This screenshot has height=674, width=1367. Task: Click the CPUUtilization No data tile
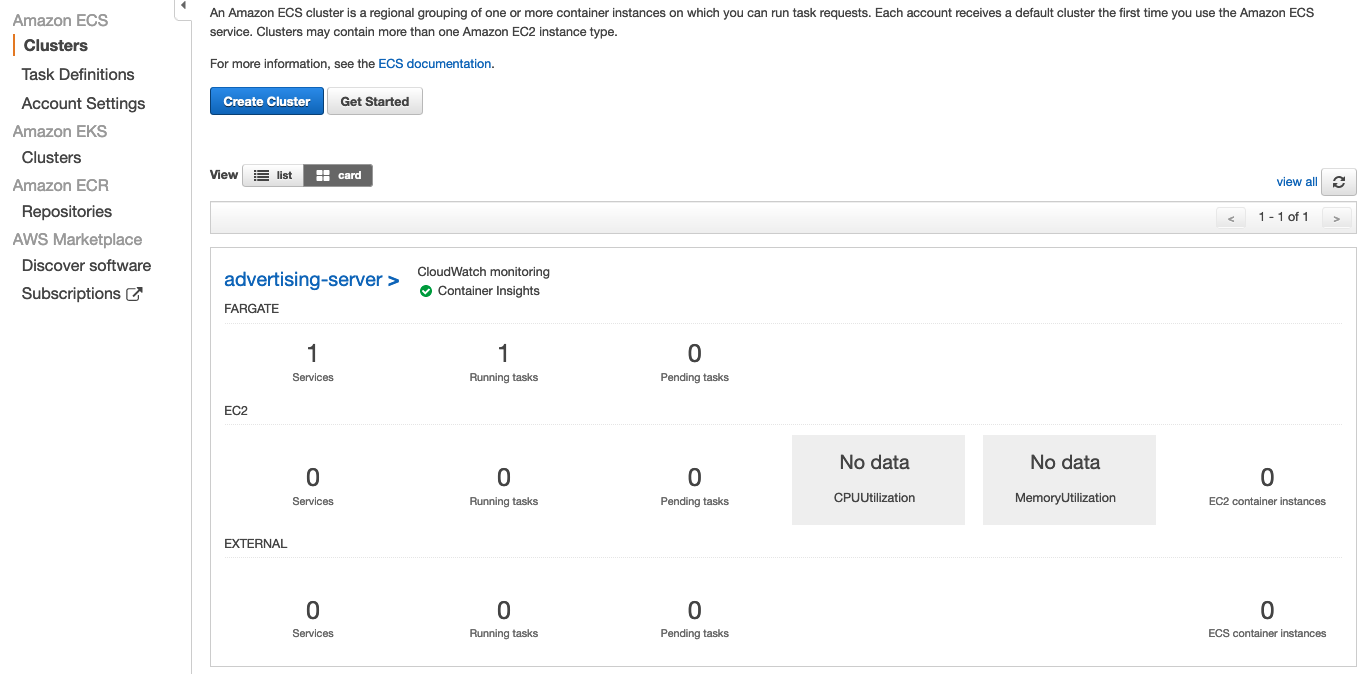click(x=878, y=479)
